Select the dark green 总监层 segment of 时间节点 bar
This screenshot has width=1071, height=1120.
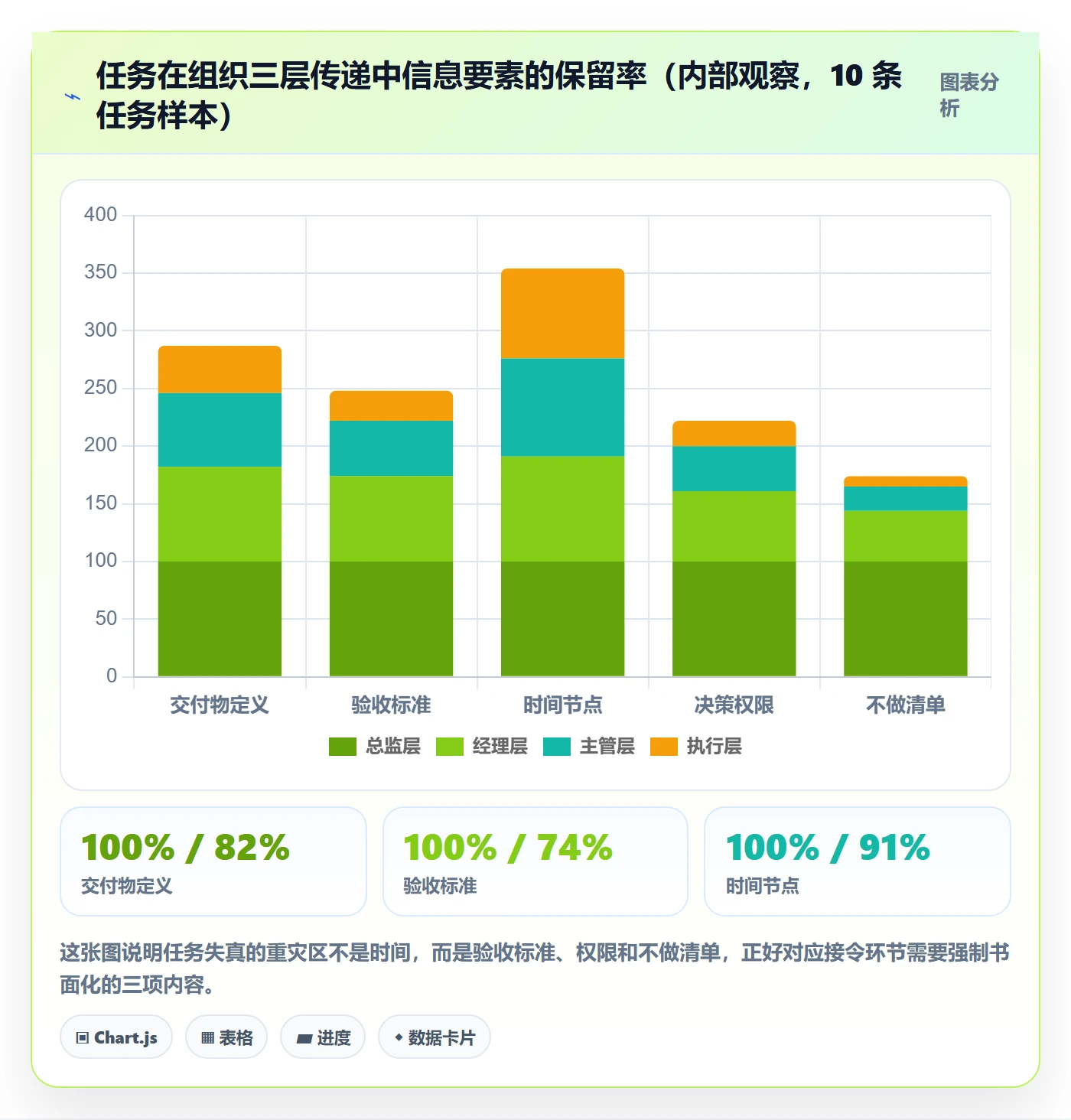(x=563, y=619)
